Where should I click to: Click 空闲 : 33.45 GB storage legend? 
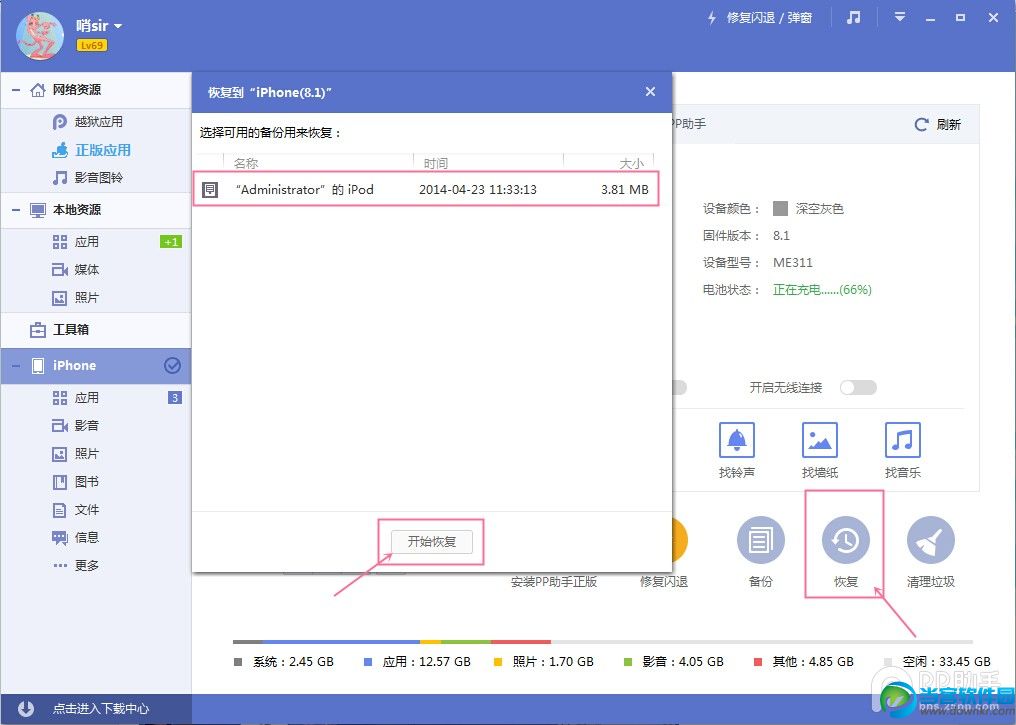(937, 662)
